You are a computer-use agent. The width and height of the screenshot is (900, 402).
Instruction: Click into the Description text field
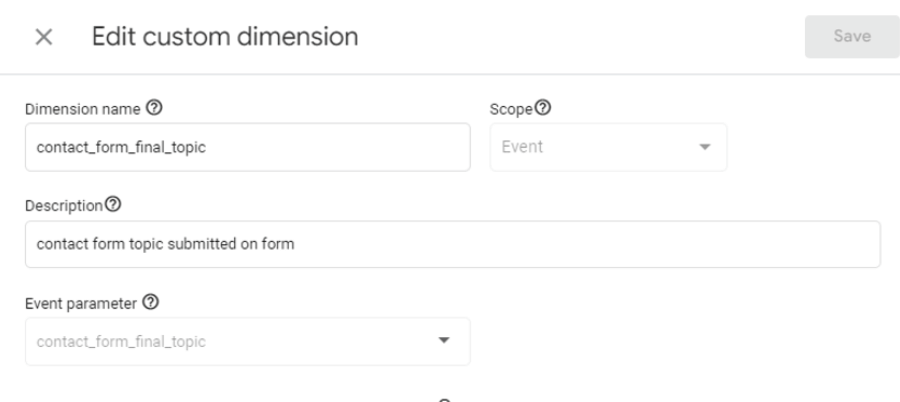click(452, 244)
